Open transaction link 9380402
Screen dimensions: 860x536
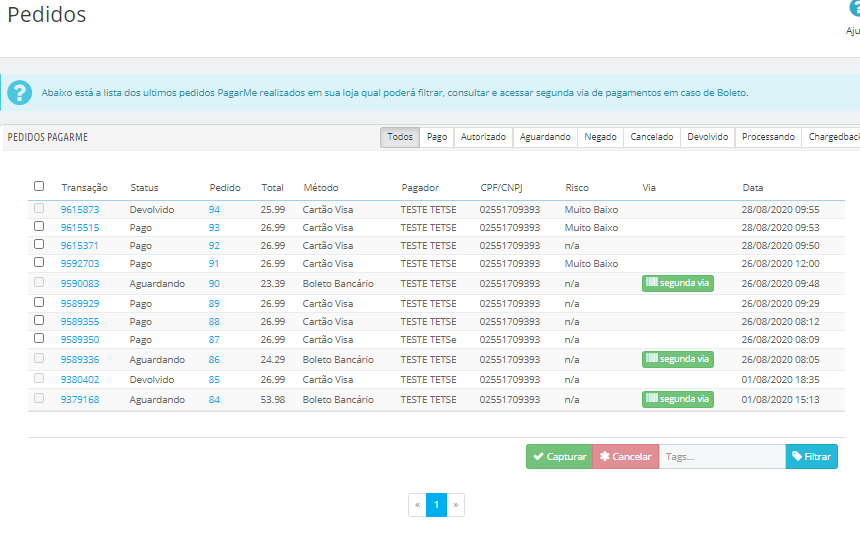coord(80,380)
